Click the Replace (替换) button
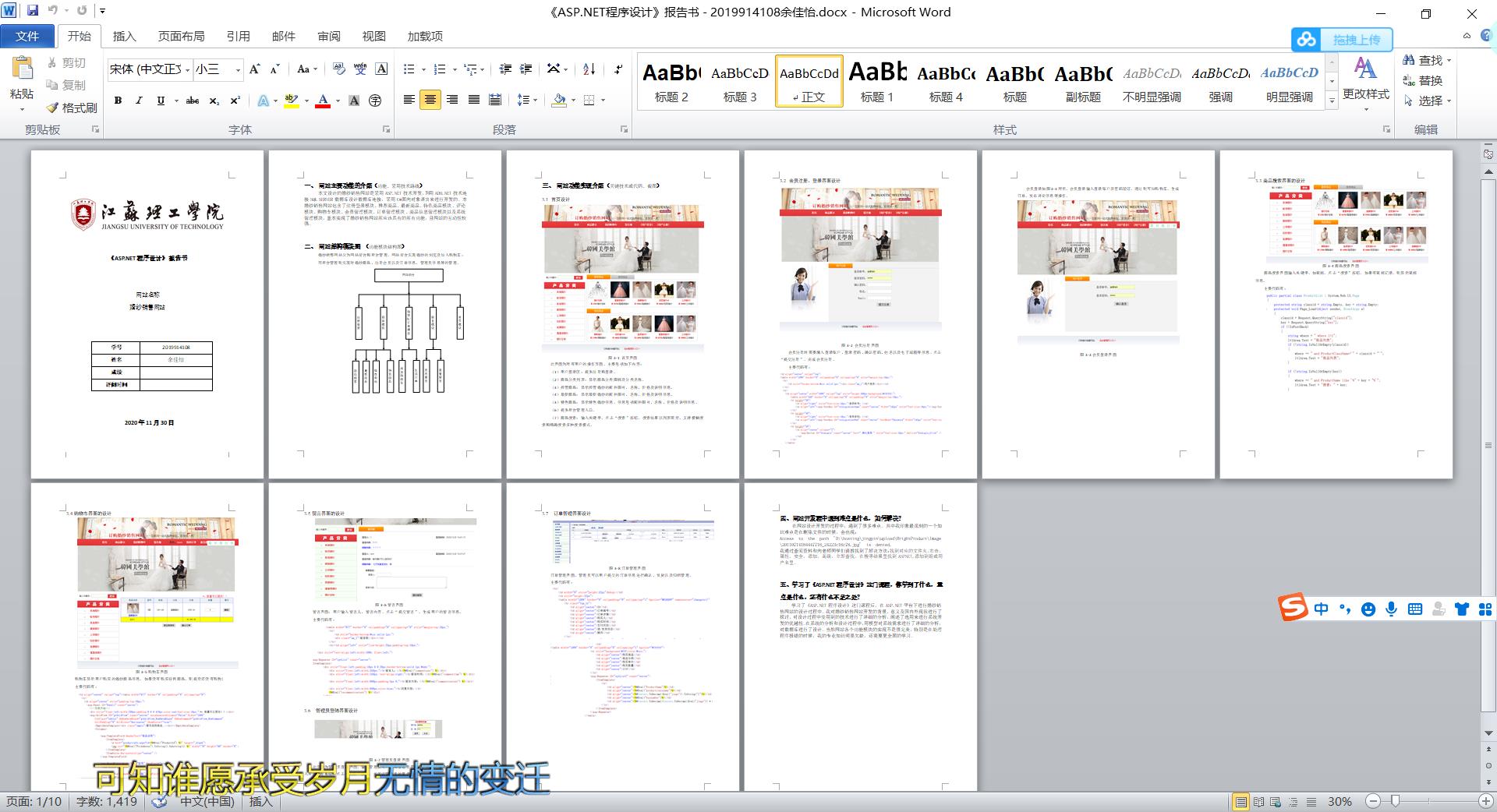1497x812 pixels. click(x=1423, y=80)
